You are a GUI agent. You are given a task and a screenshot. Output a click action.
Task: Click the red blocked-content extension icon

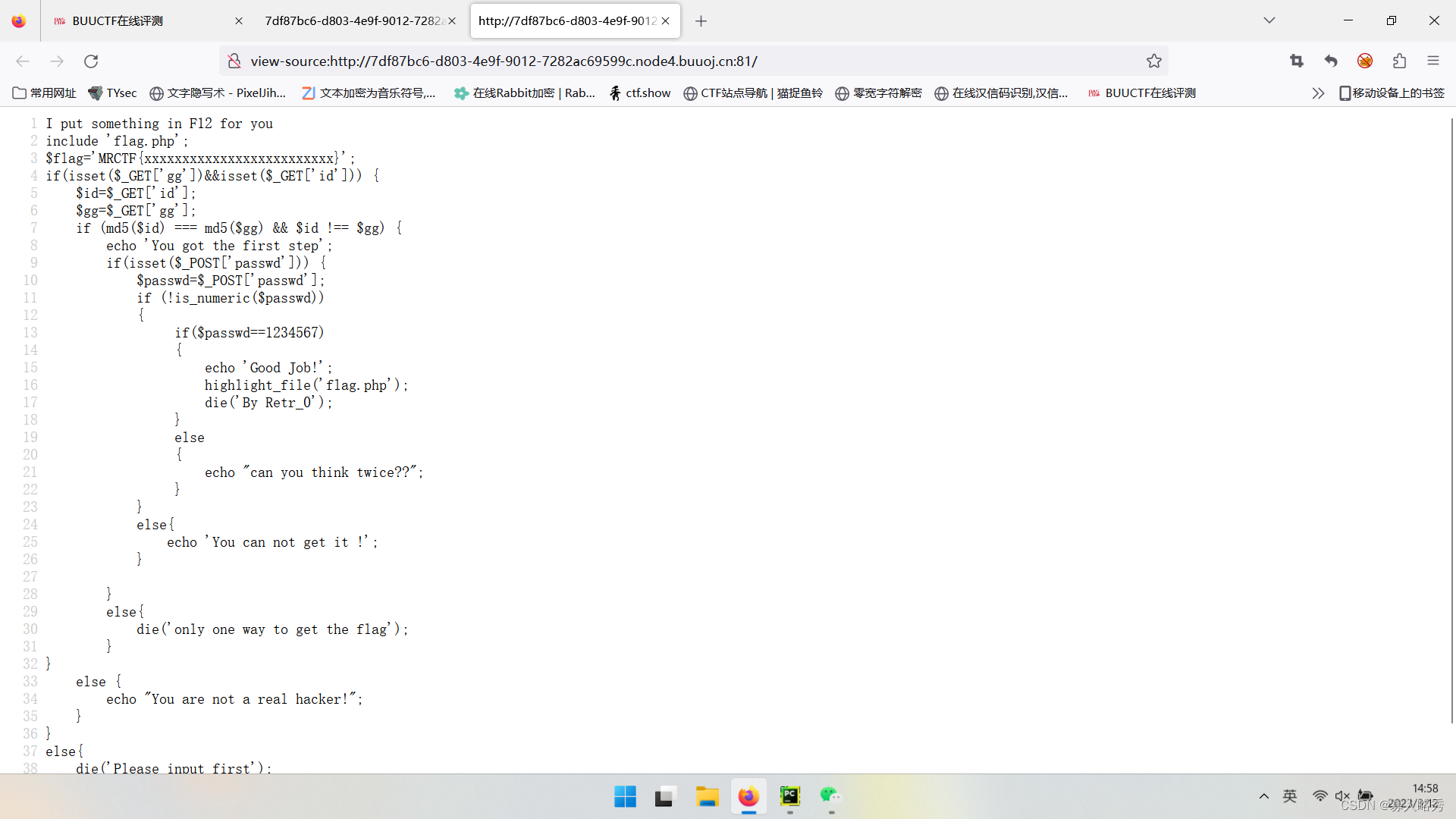click(1365, 61)
